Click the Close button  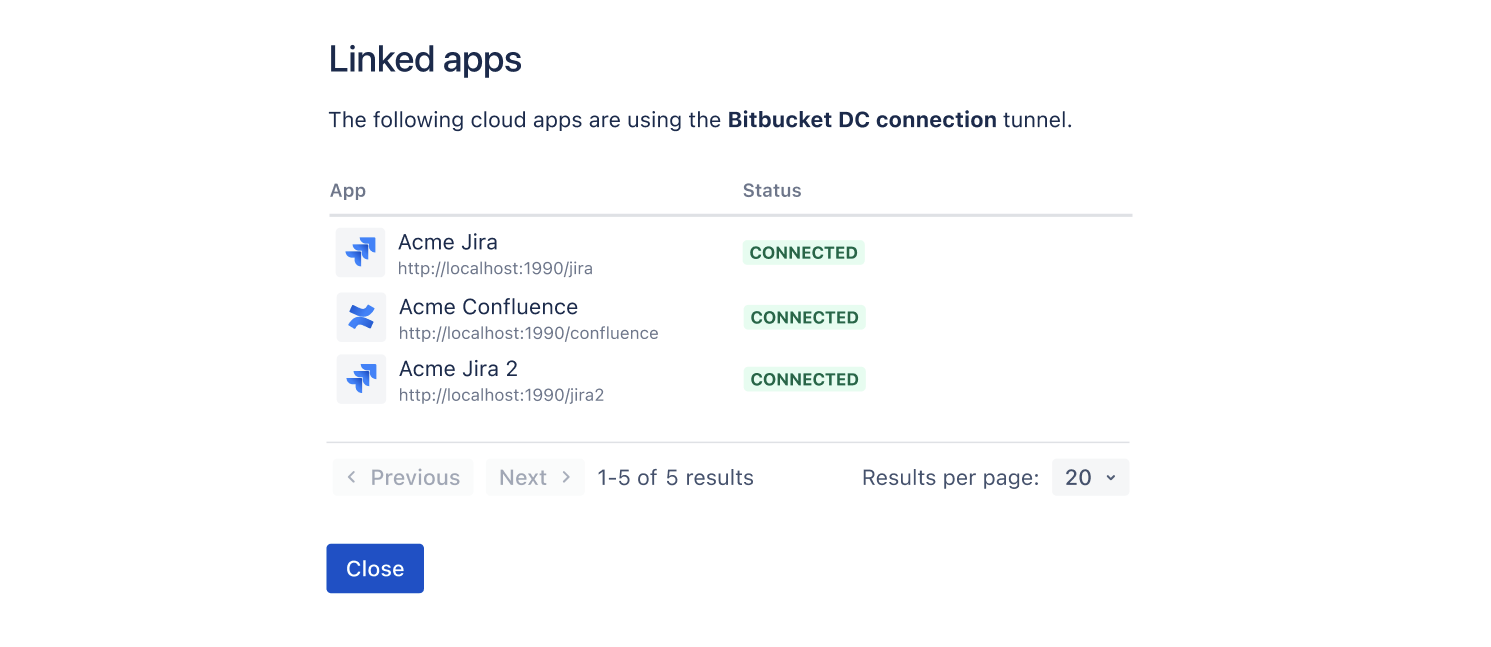(375, 568)
